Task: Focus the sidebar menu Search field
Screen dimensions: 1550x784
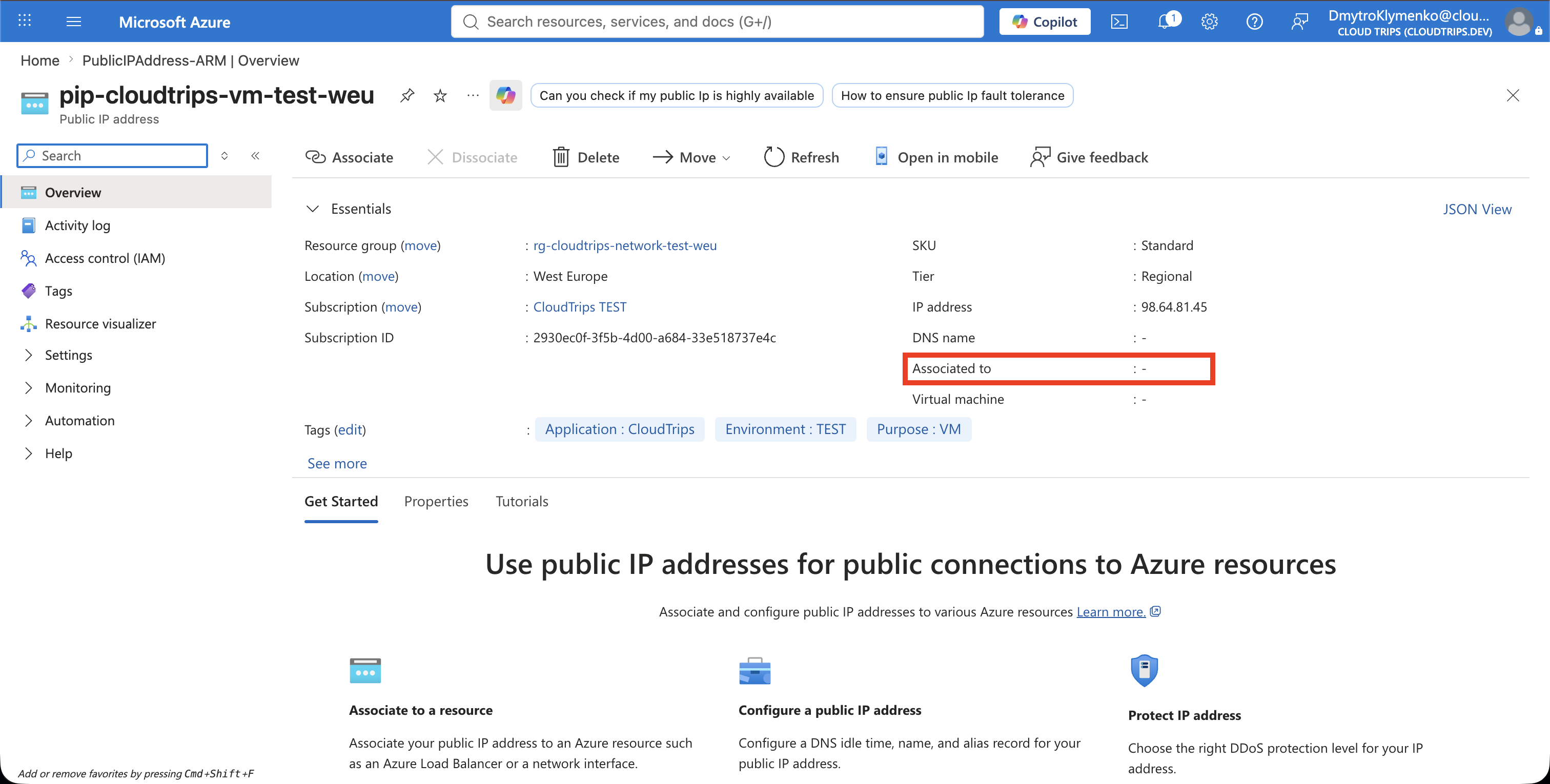Action: tap(113, 156)
